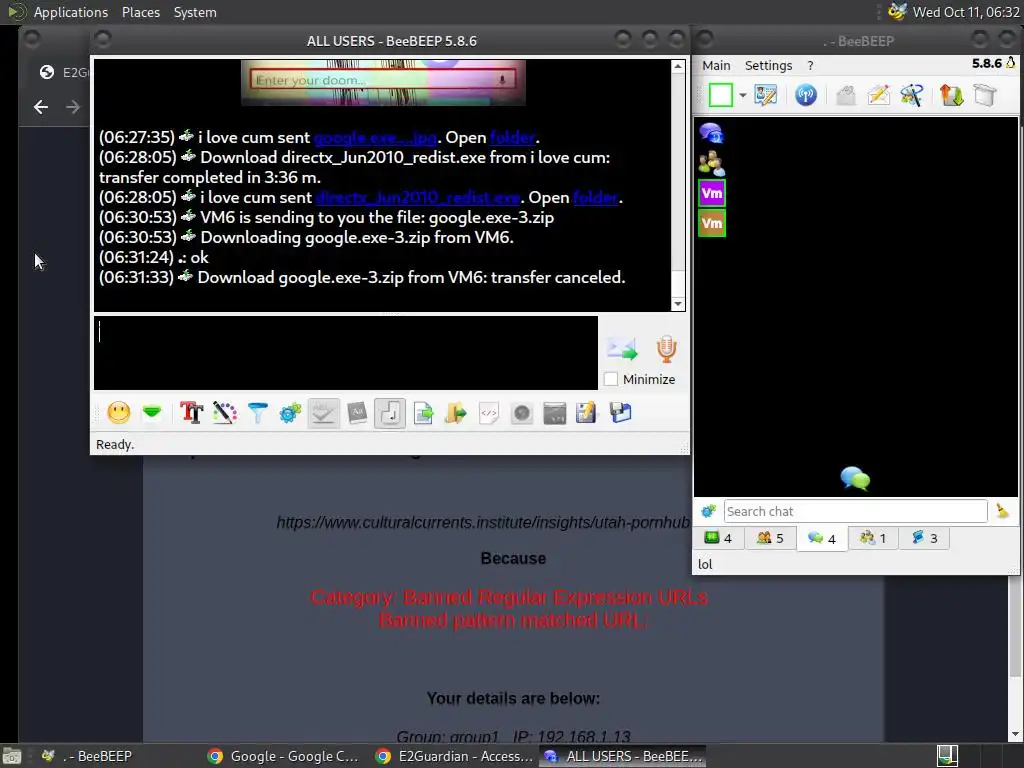Click save chat floppy with pencil icon
Image resolution: width=1024 pixels, height=768 pixels.
point(586,413)
